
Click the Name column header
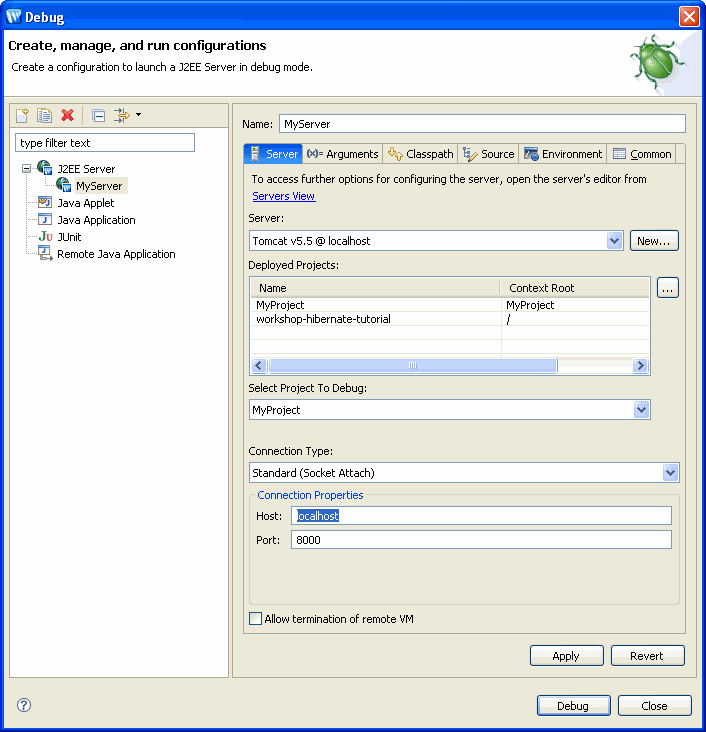coord(375,288)
